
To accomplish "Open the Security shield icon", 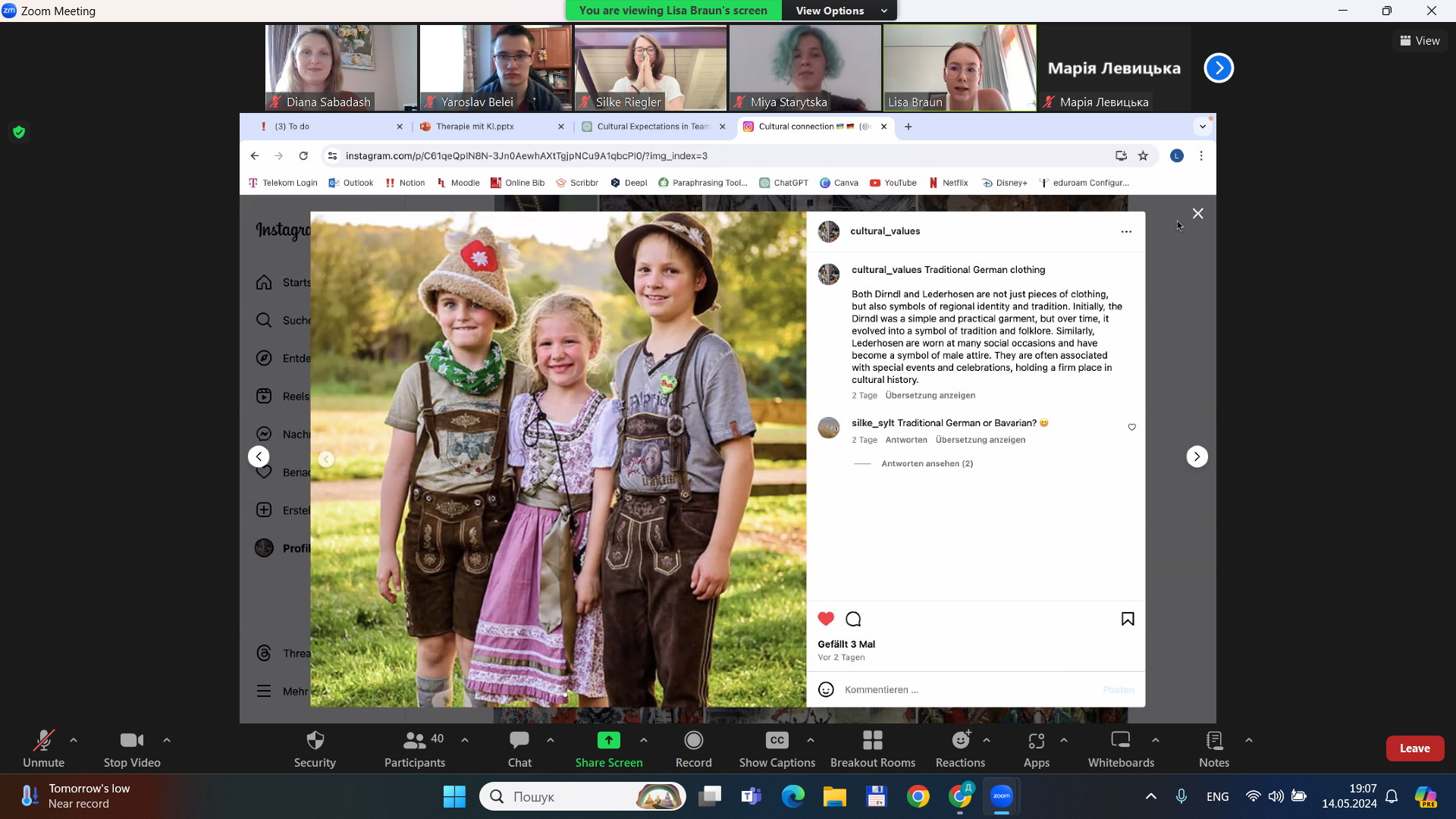I will (315, 740).
